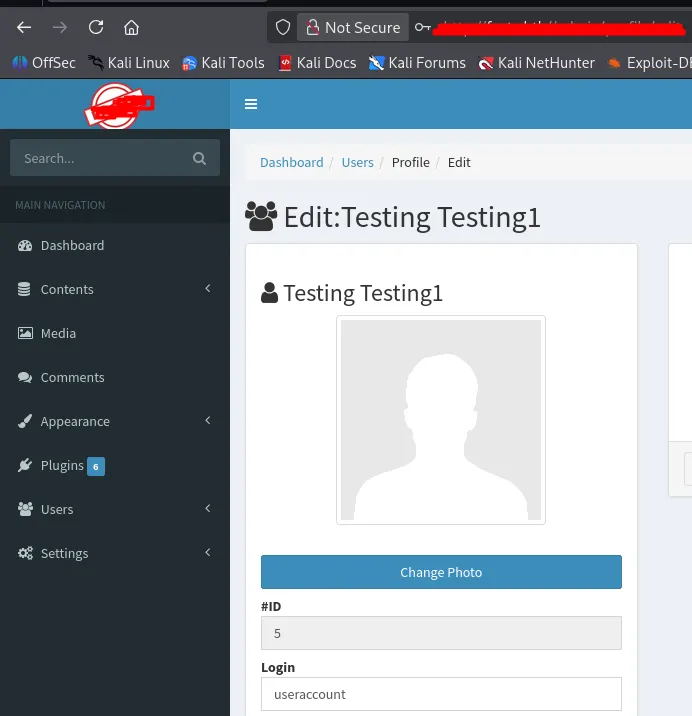Click the Comments speech bubble icon
Viewport: 692px width, 716px height.
pos(25,378)
